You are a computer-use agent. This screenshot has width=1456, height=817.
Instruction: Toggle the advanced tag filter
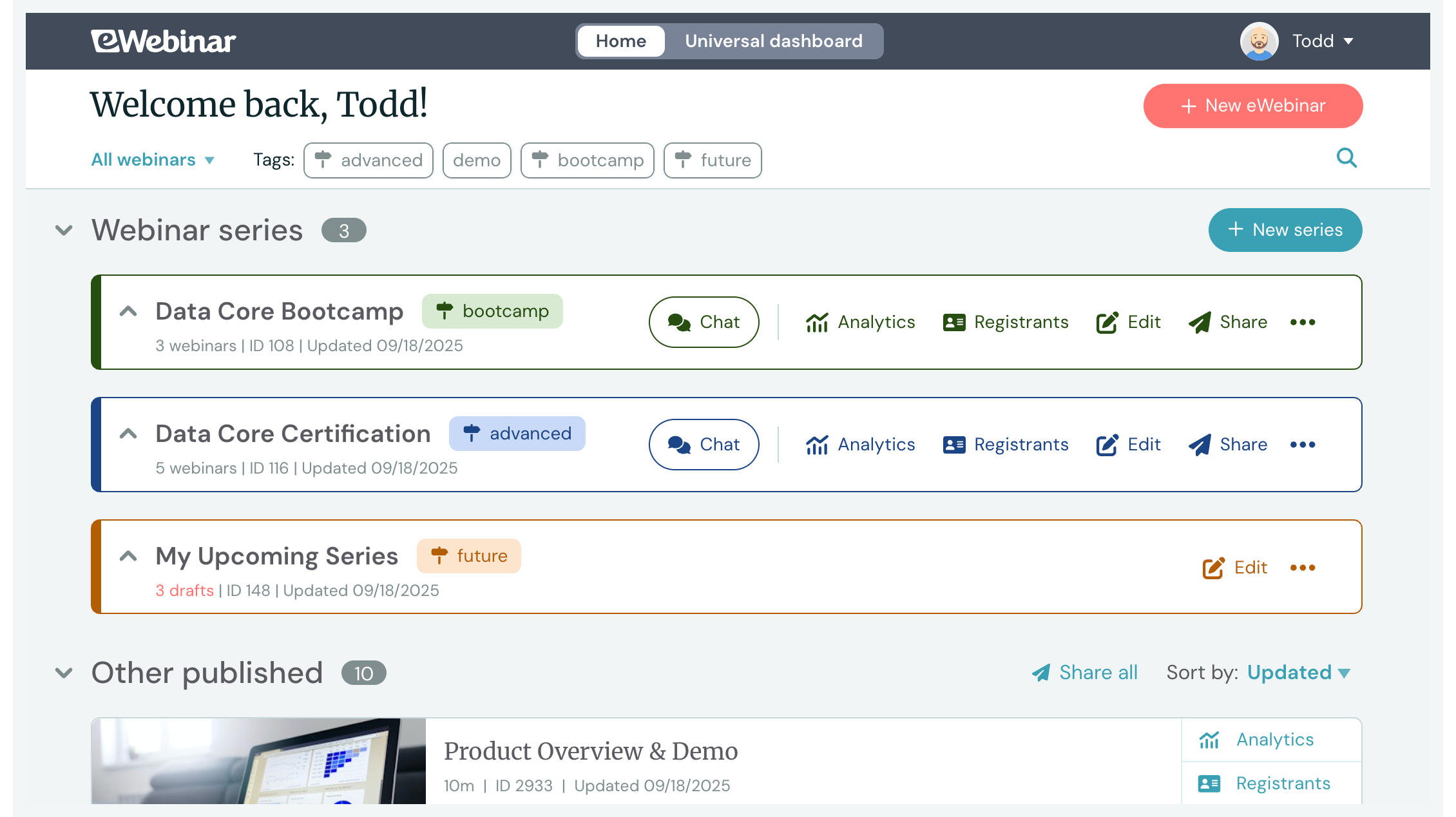(x=369, y=160)
